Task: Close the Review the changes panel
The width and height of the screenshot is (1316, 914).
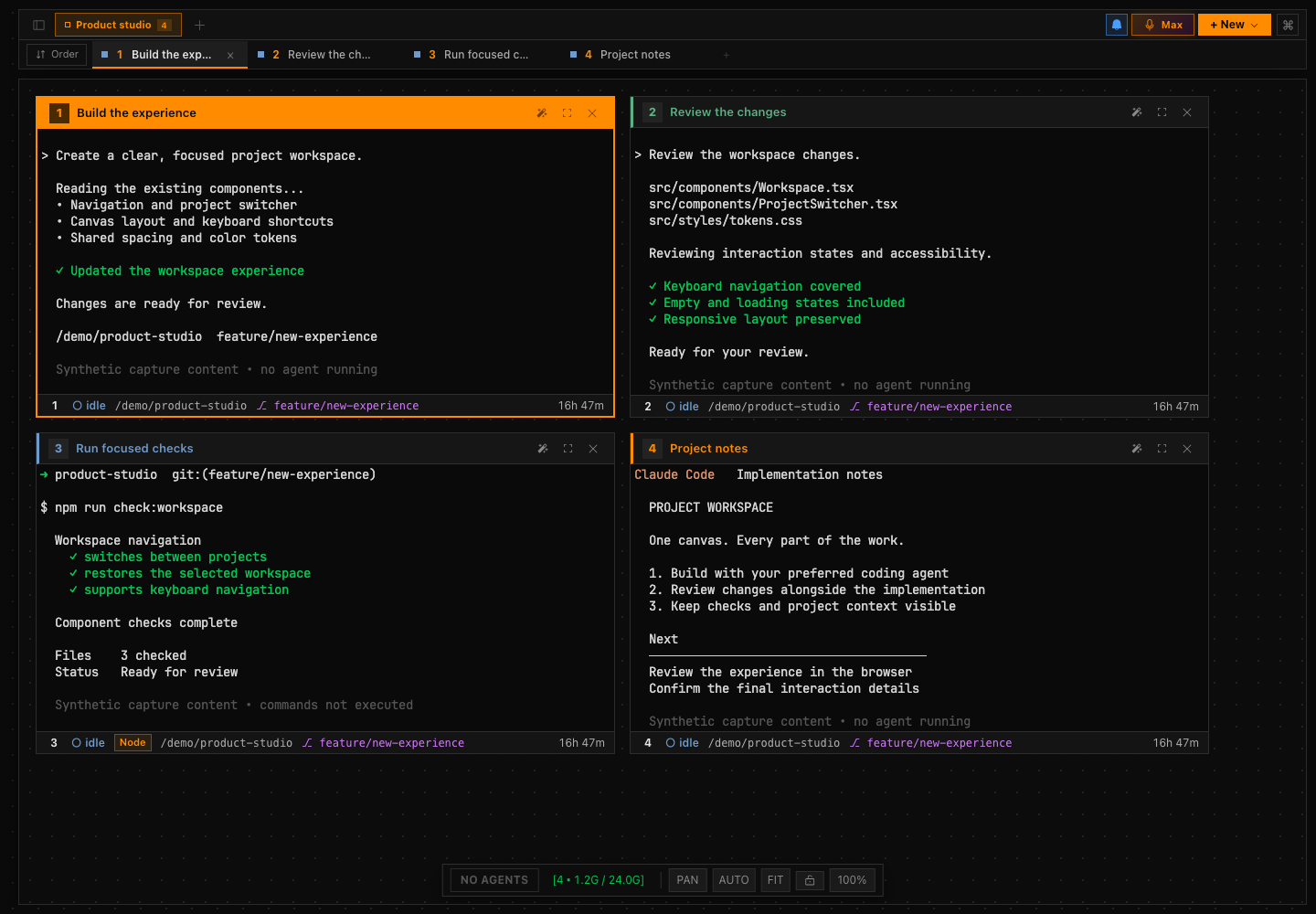Action: coord(1187,112)
